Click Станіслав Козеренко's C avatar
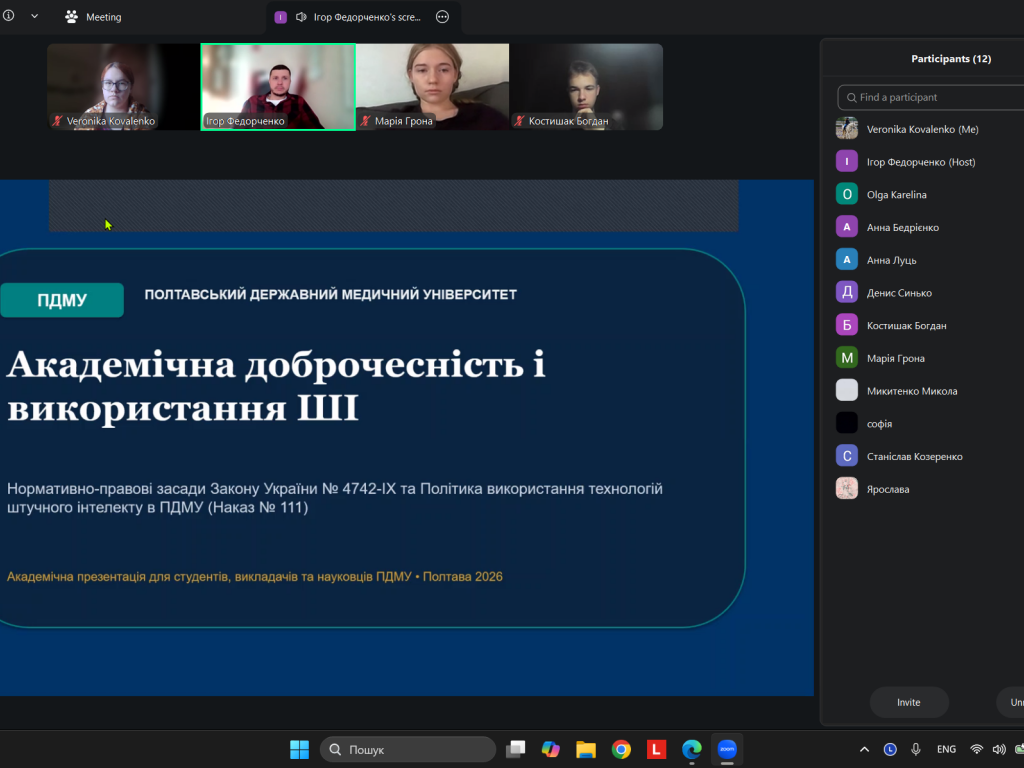The image size is (1024, 768). point(847,456)
